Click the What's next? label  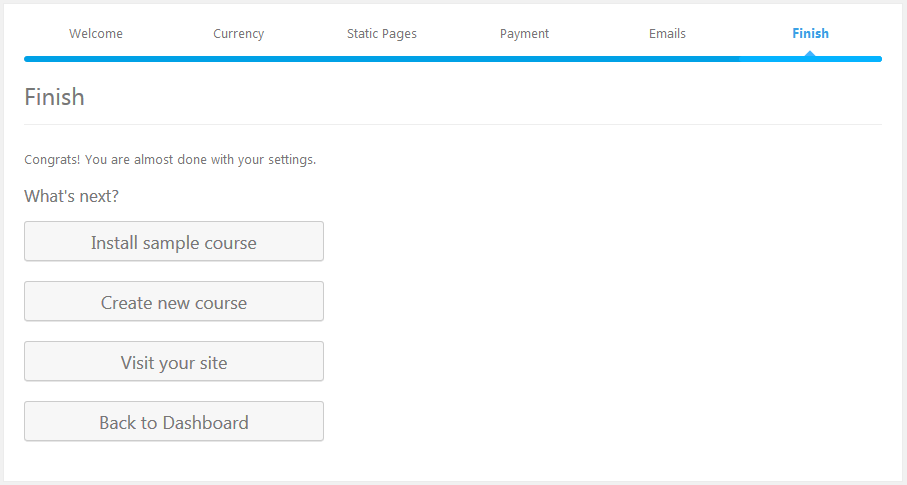click(72, 196)
